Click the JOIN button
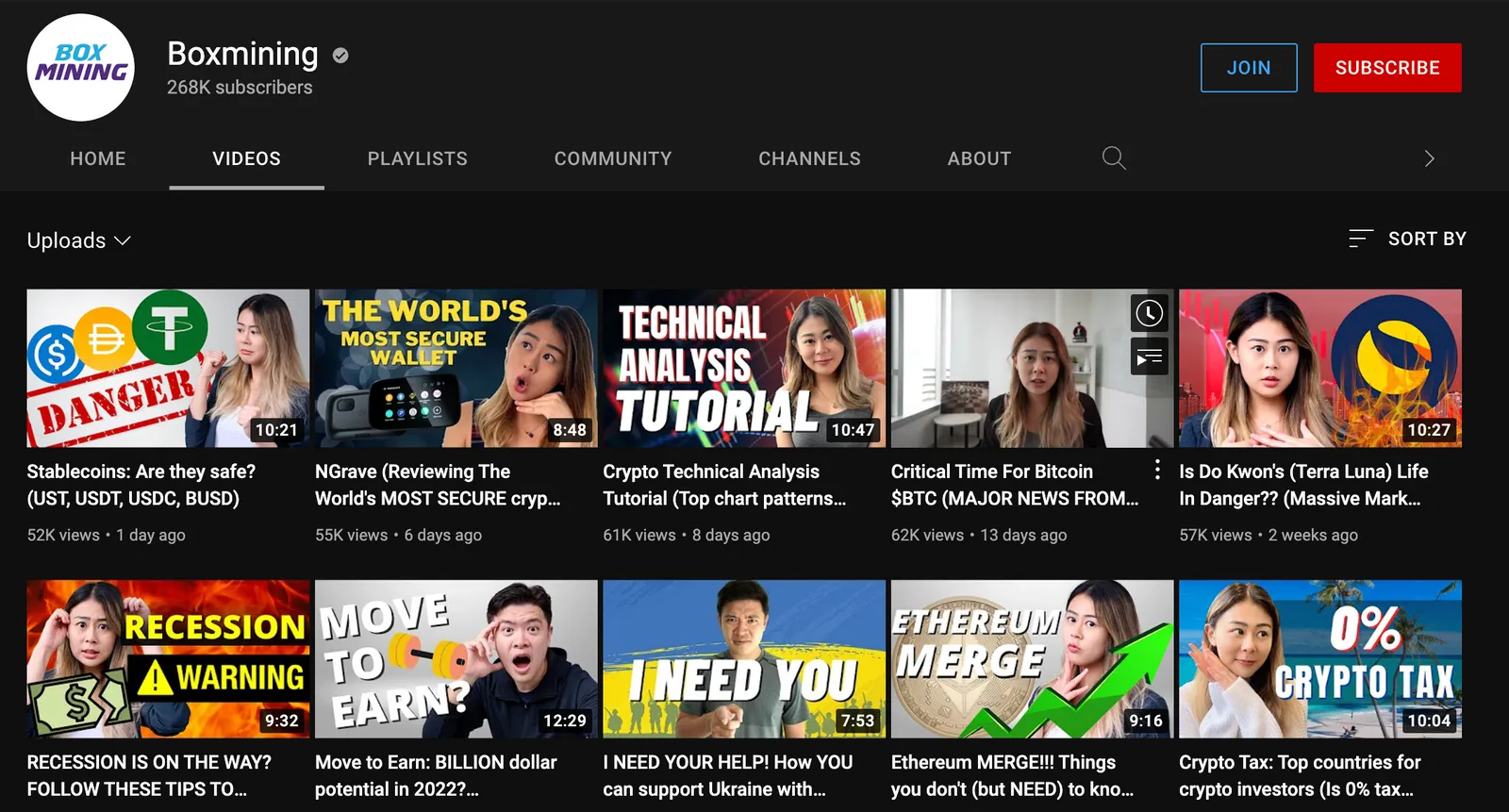 (x=1249, y=68)
